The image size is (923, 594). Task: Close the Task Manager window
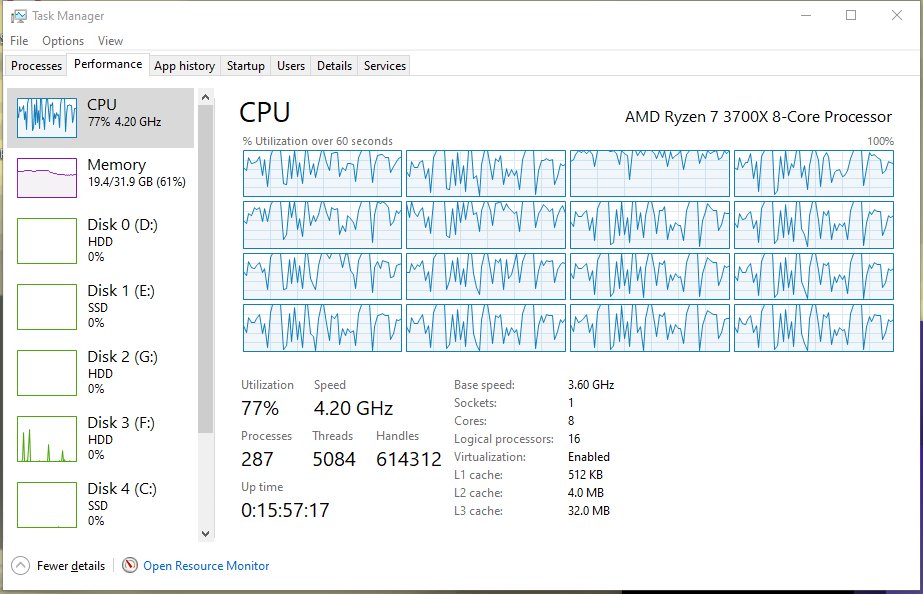897,15
